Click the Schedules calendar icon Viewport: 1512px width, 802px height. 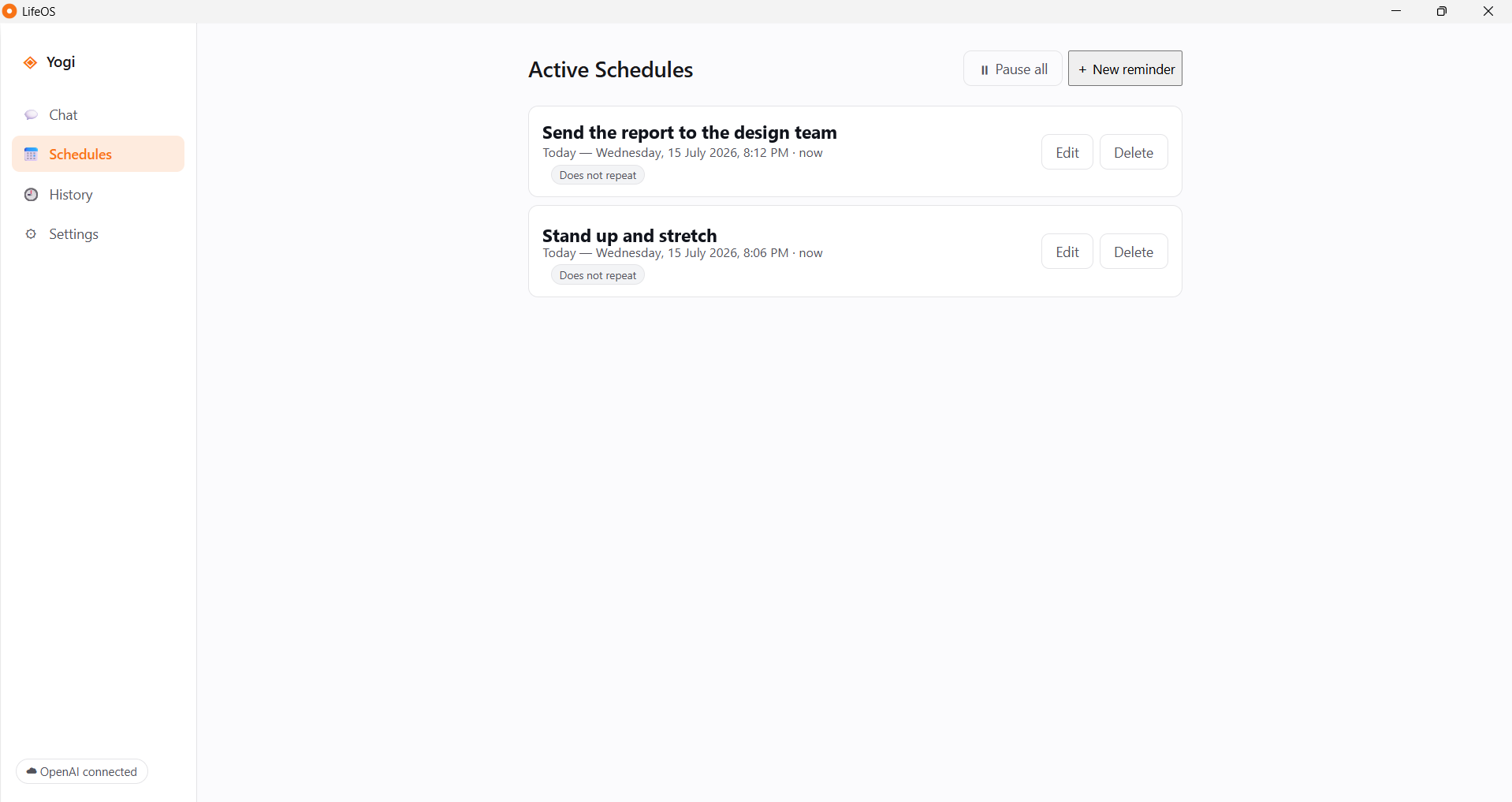[x=32, y=154]
